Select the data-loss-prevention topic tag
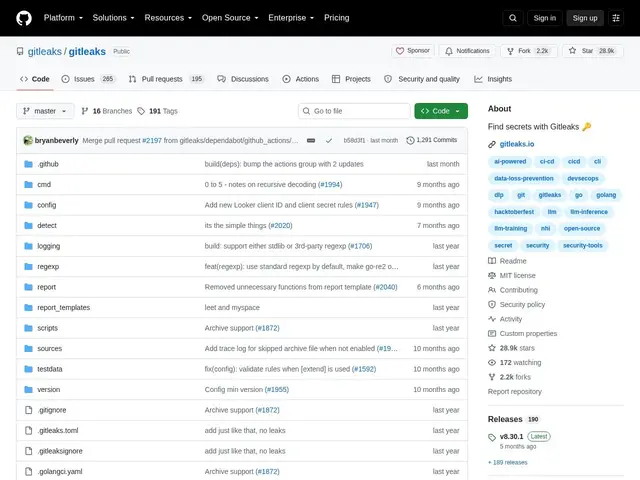 pyautogui.click(x=524, y=178)
